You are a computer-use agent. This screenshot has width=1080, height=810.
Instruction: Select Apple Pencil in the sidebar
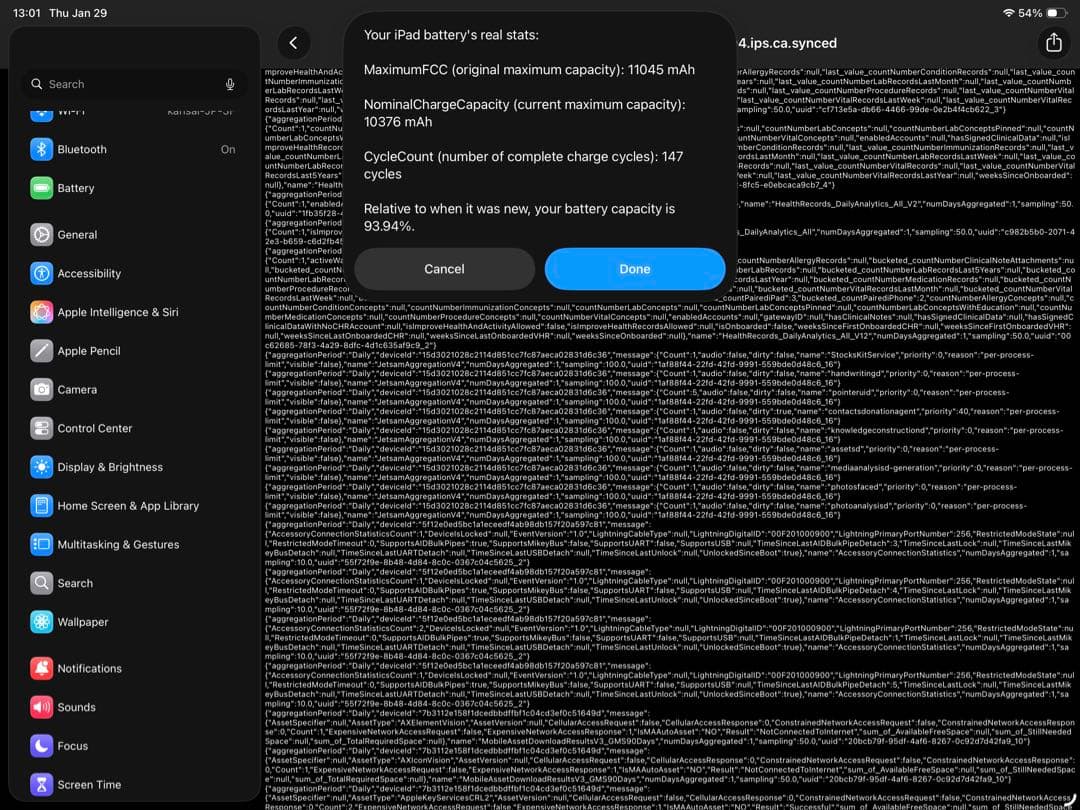pos(89,351)
